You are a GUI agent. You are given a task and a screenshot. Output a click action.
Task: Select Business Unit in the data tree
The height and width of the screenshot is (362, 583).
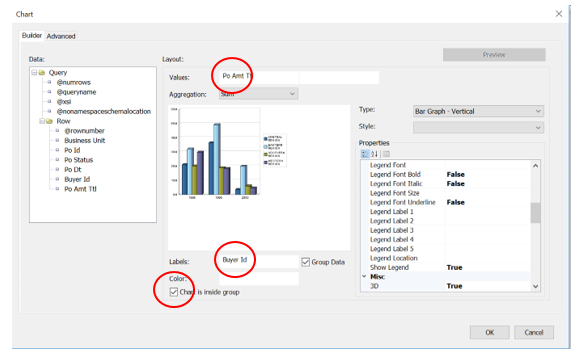pyautogui.click(x=85, y=140)
